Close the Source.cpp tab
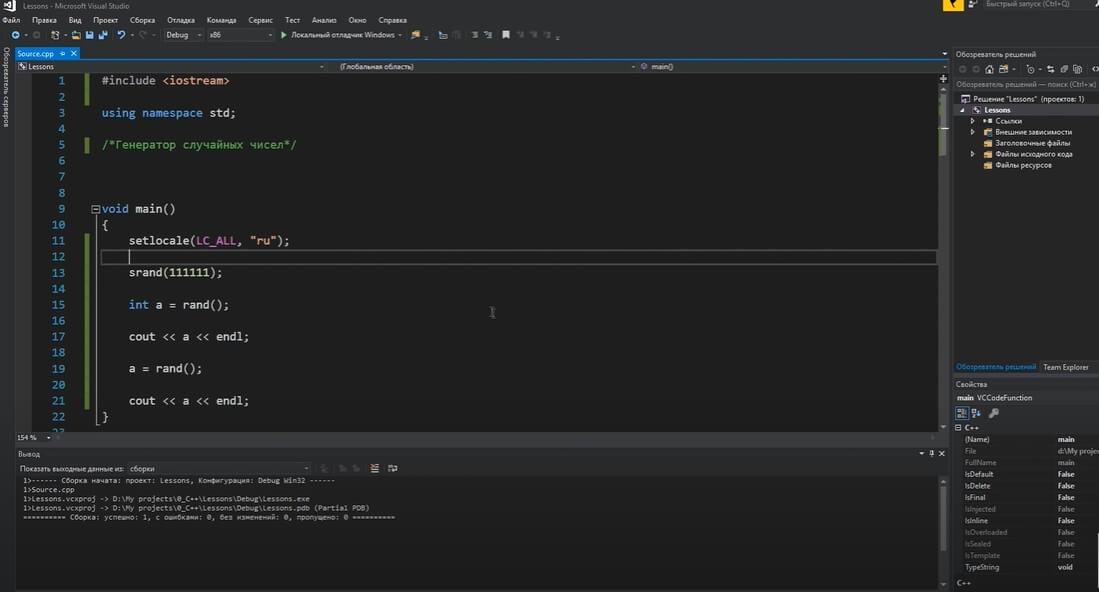Viewport: 1099px width, 592px height. click(74, 53)
